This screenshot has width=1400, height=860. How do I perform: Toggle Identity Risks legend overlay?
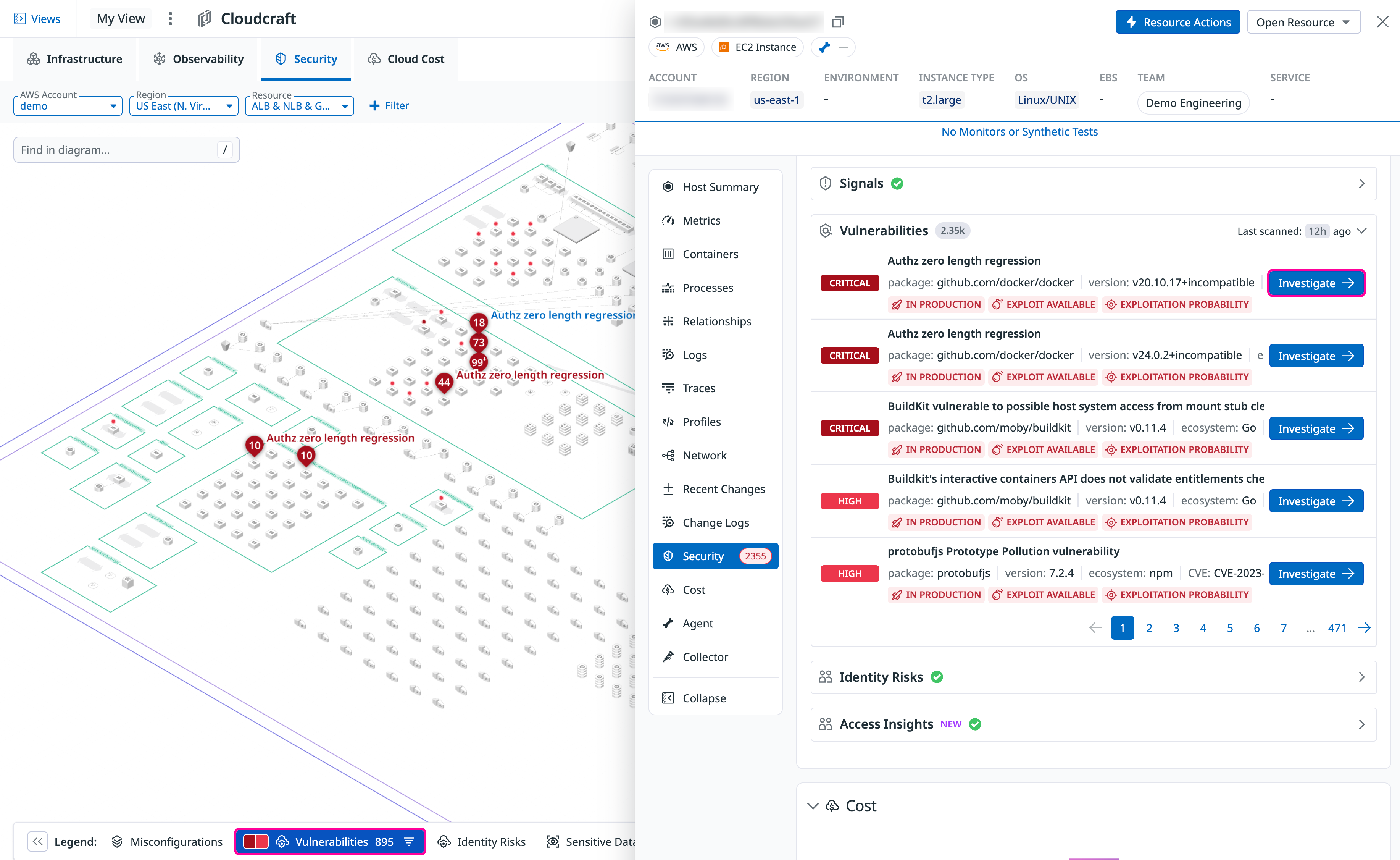pos(482,841)
